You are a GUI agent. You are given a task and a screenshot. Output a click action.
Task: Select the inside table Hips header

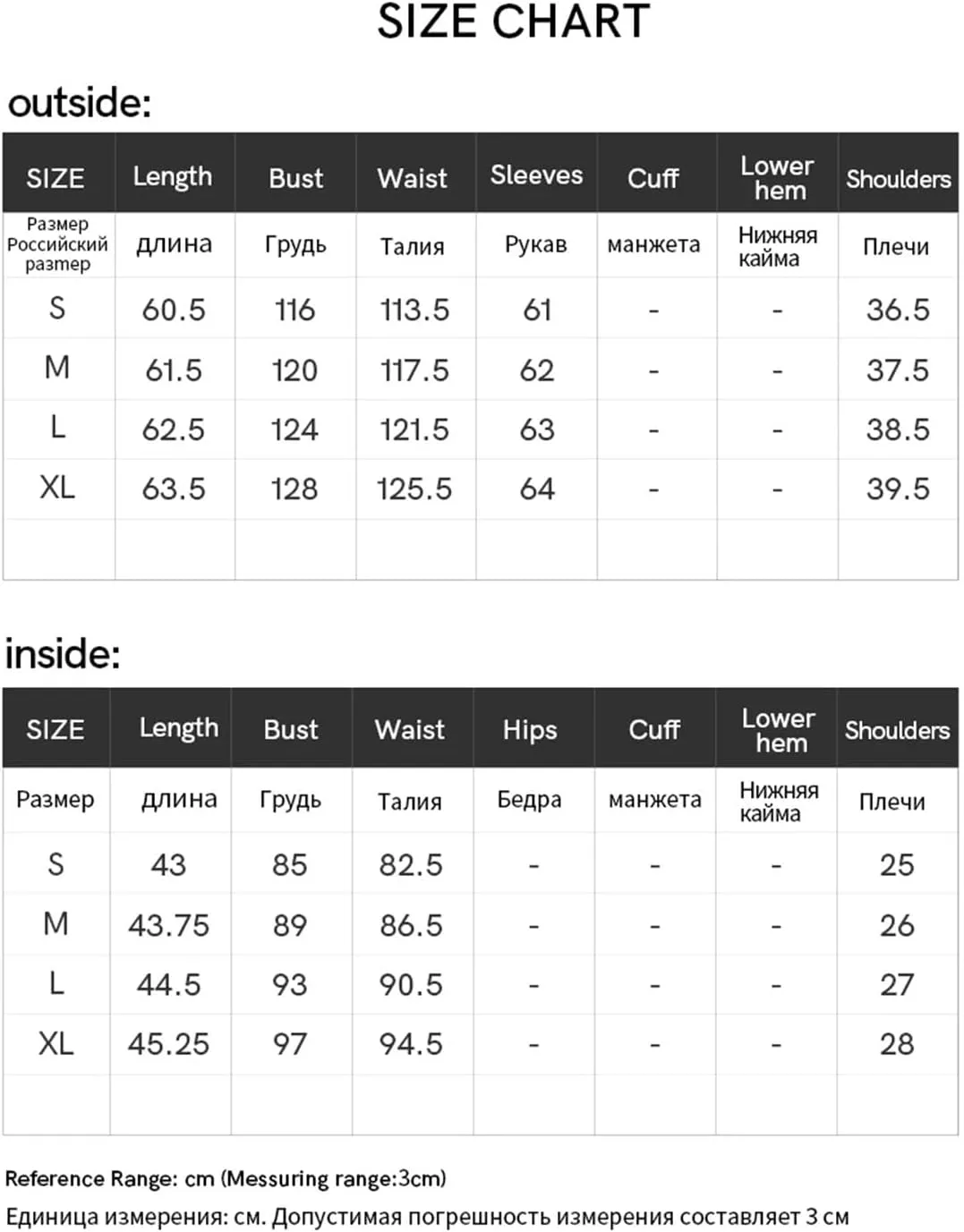pos(530,730)
